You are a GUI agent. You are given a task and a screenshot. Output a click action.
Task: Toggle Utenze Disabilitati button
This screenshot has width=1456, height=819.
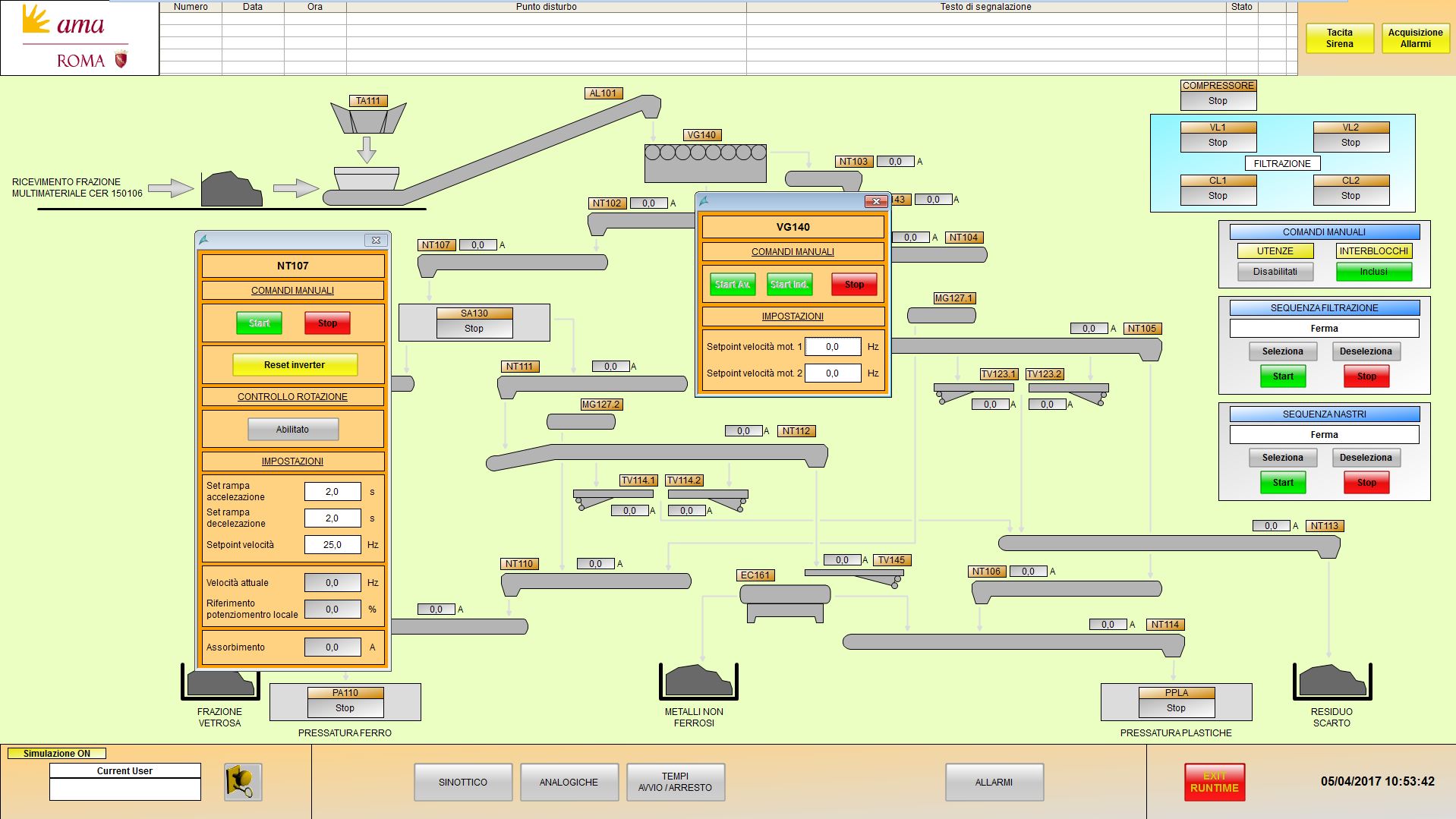[1275, 272]
